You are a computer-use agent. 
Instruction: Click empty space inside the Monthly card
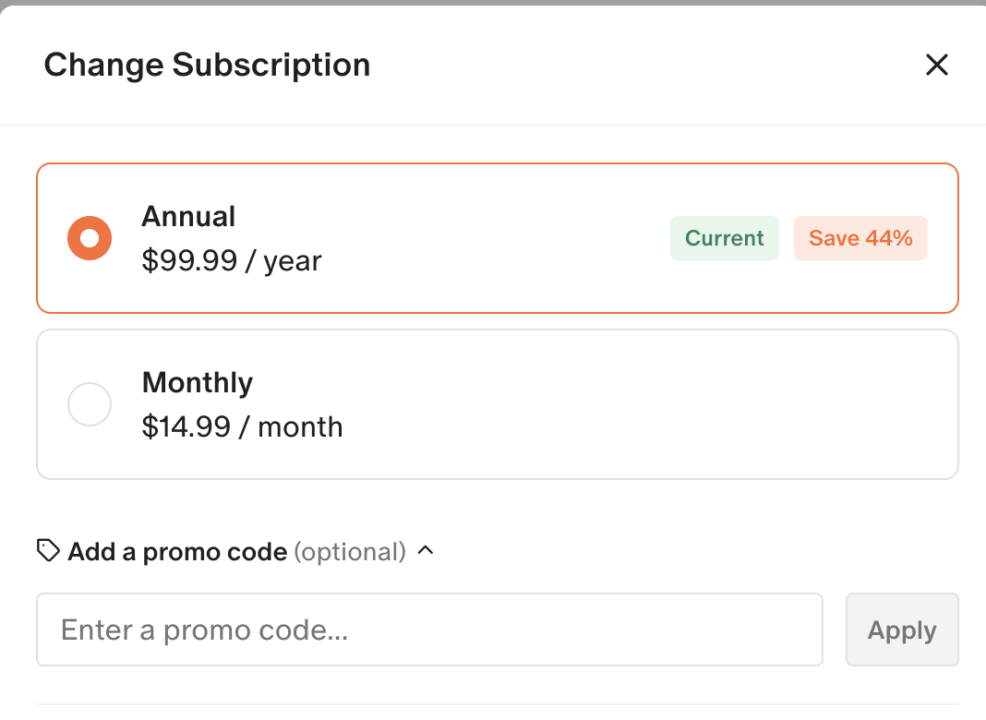[x=650, y=404]
